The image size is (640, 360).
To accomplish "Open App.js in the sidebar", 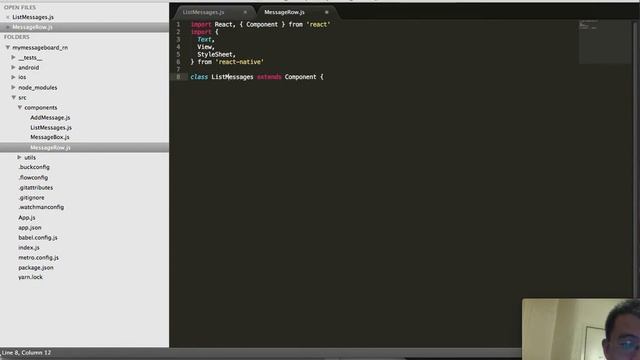I will (27, 218).
